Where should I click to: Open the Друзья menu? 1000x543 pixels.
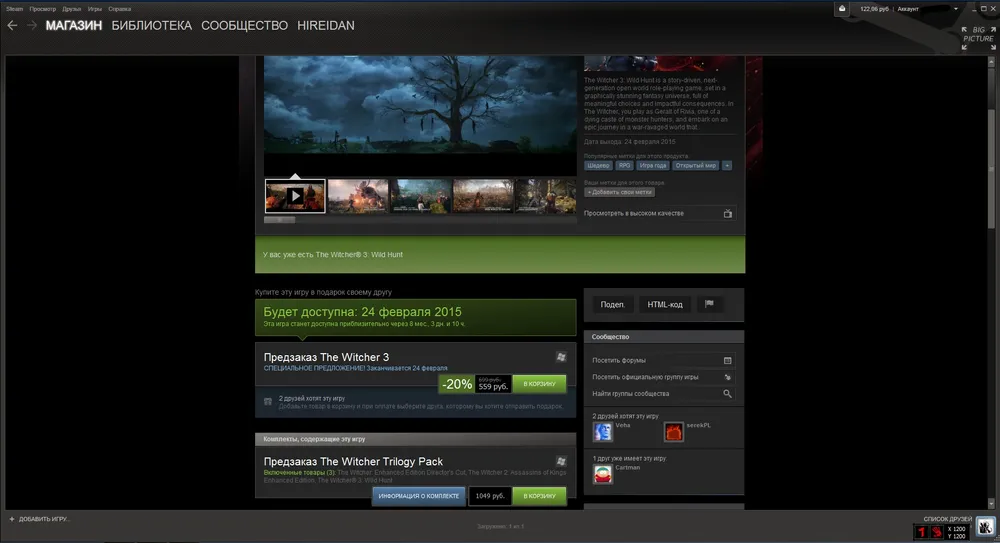[72, 8]
